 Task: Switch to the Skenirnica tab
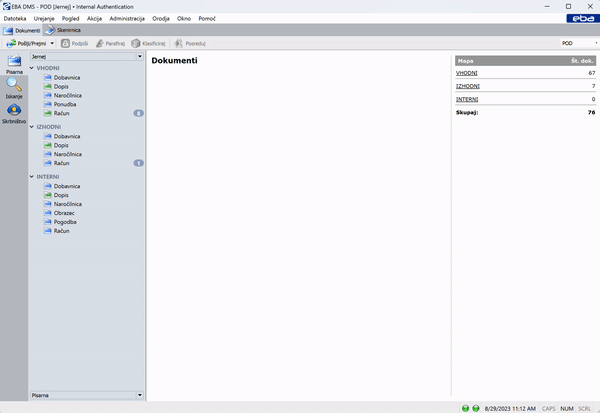click(62, 31)
